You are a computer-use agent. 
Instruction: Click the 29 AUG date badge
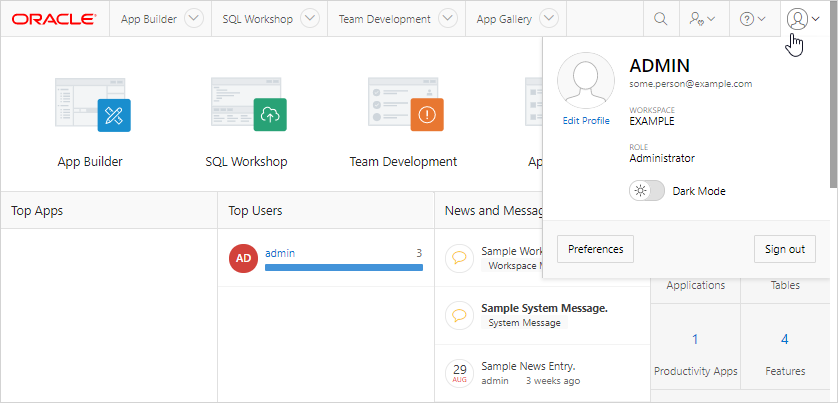[460, 373]
